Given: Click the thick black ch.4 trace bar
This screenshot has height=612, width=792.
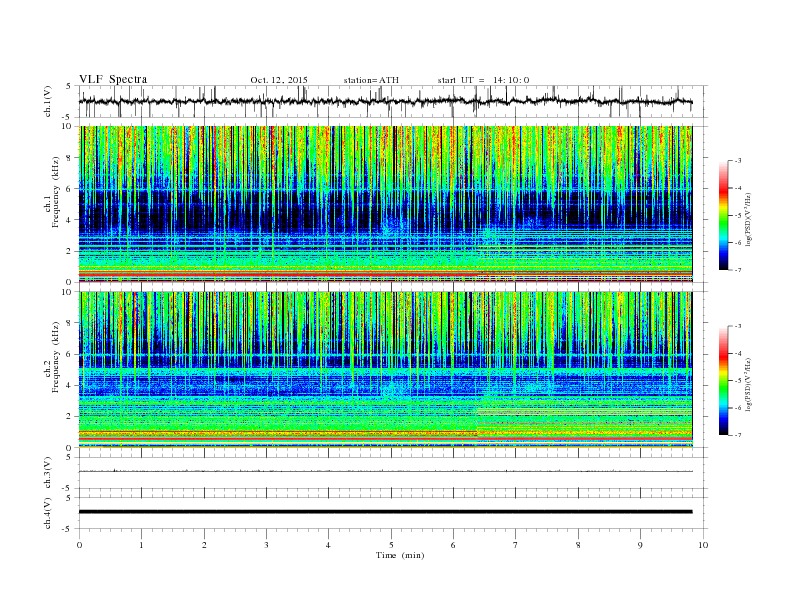Looking at the screenshot, I should point(385,512).
